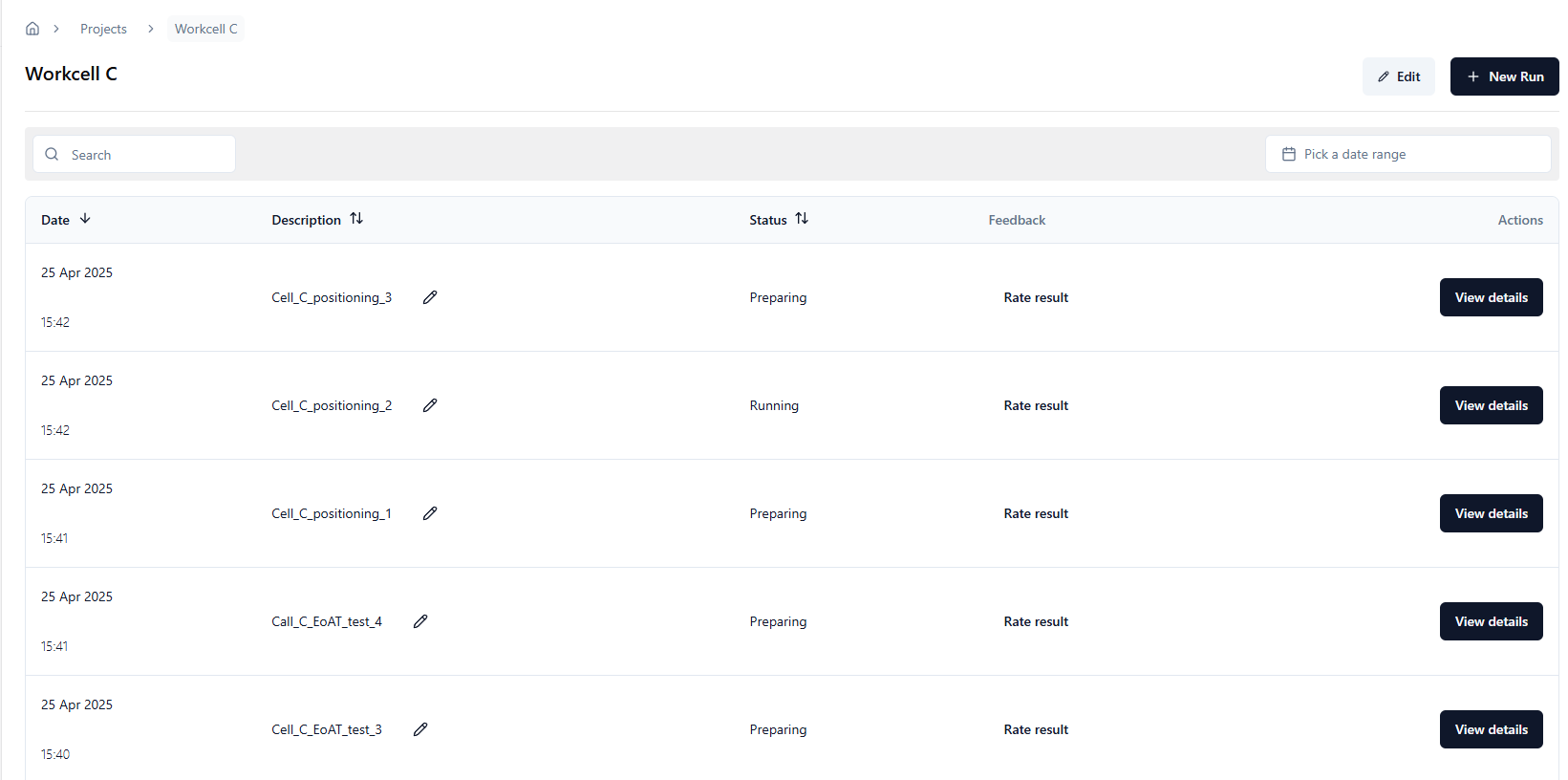Select the Cell_C_positioning_3 description text
Viewport: 1568px width, 780px height.
click(332, 297)
